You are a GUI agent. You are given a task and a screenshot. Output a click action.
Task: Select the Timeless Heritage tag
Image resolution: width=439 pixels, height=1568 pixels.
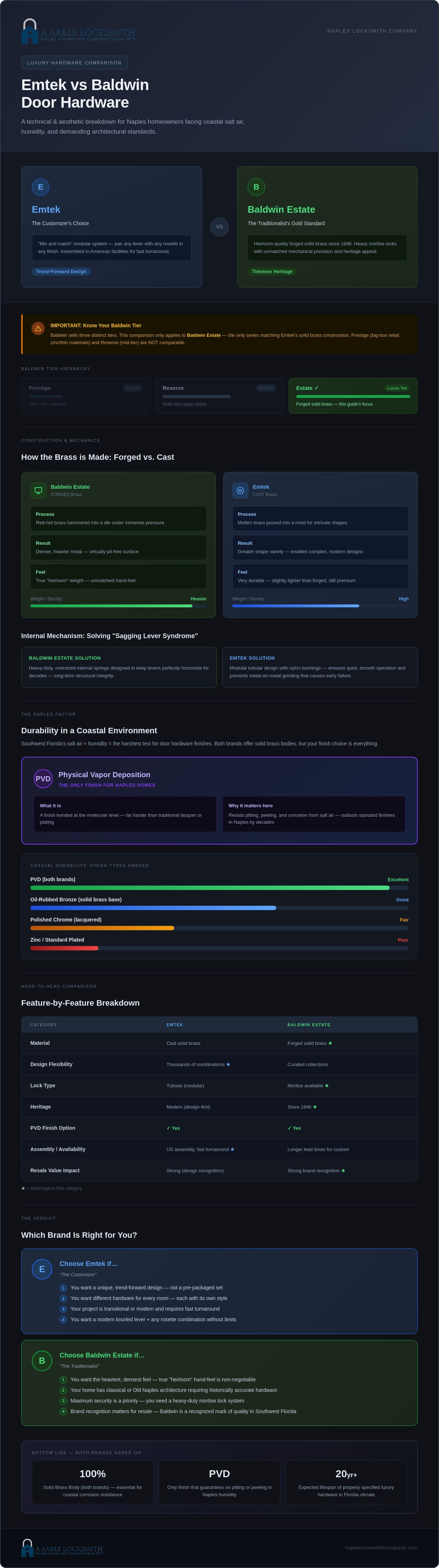pos(272,272)
